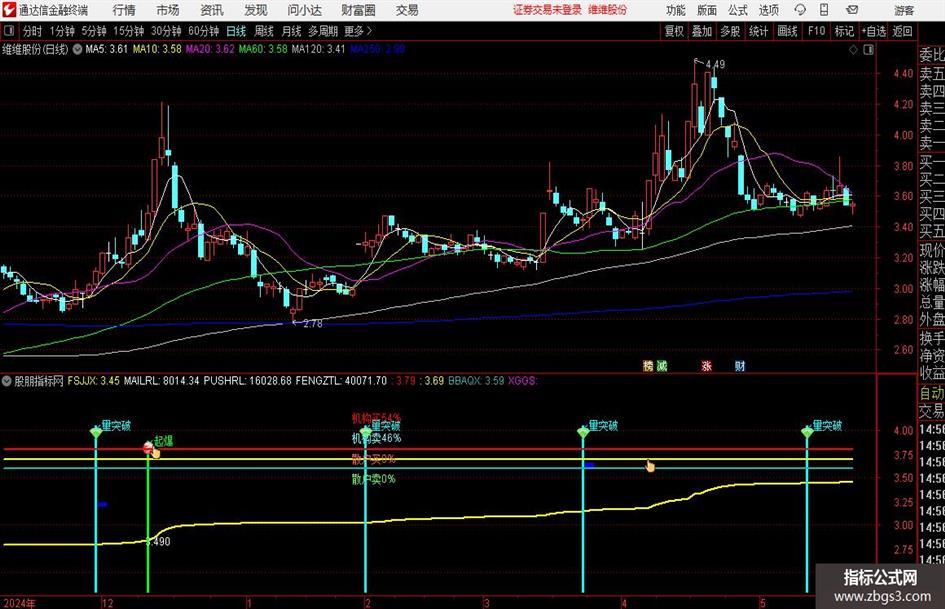Image resolution: width=945 pixels, height=609 pixels.
Task: Click 叠加 overlay button
Action: click(702, 31)
